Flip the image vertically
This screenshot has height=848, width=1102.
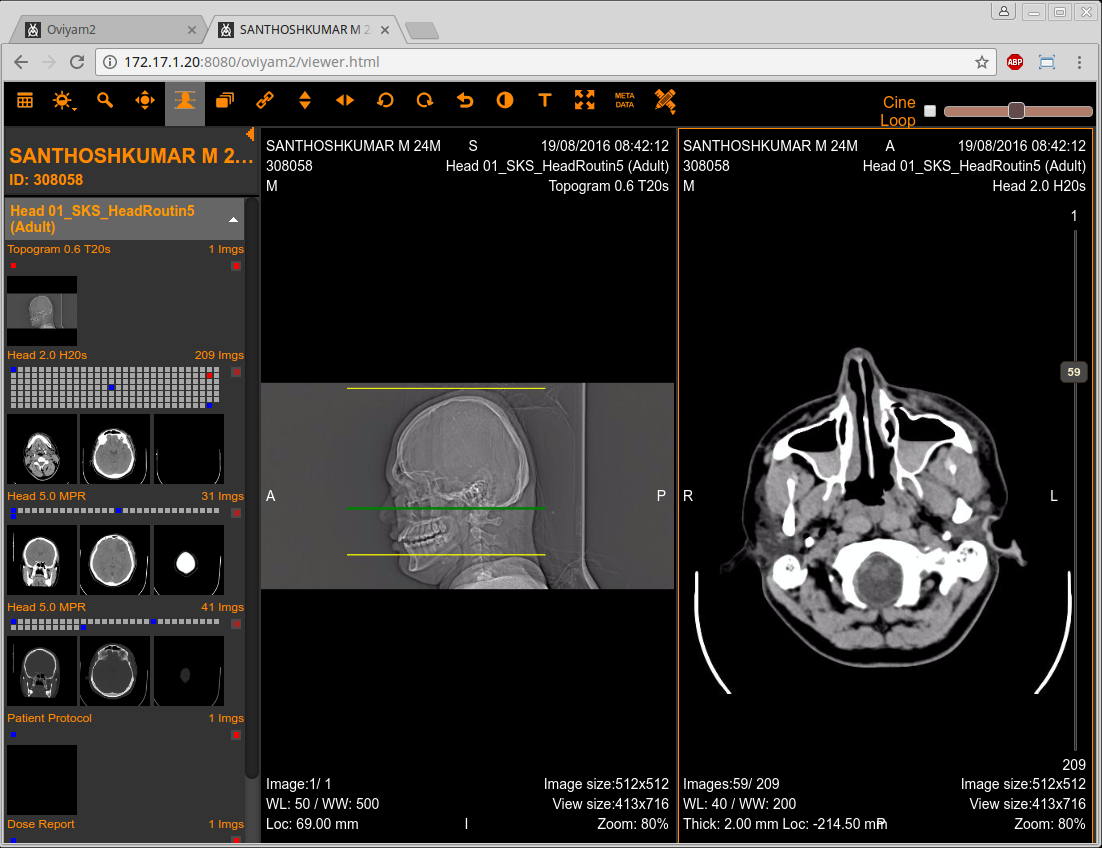pyautogui.click(x=305, y=100)
